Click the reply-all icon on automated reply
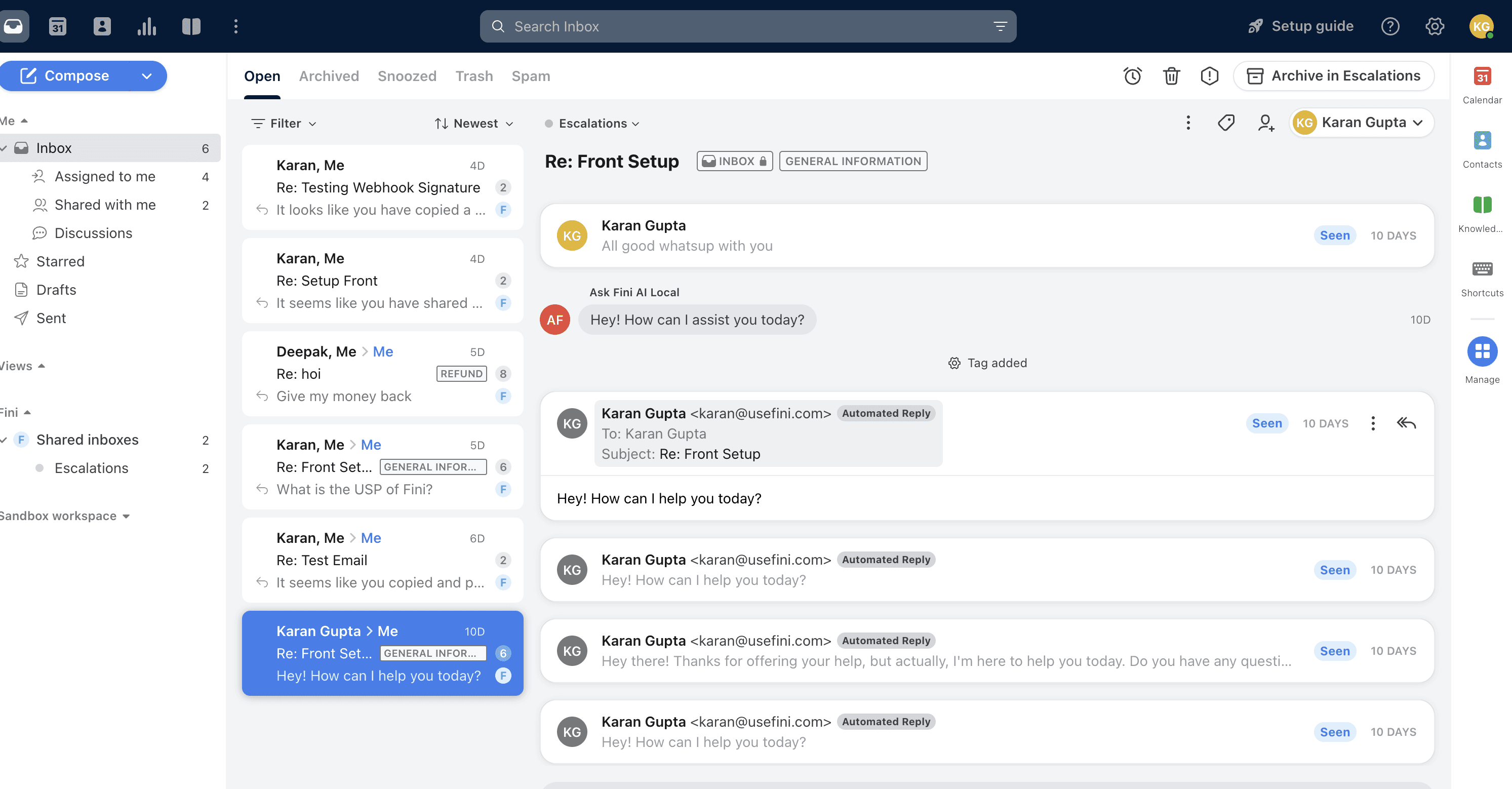 click(x=1406, y=423)
